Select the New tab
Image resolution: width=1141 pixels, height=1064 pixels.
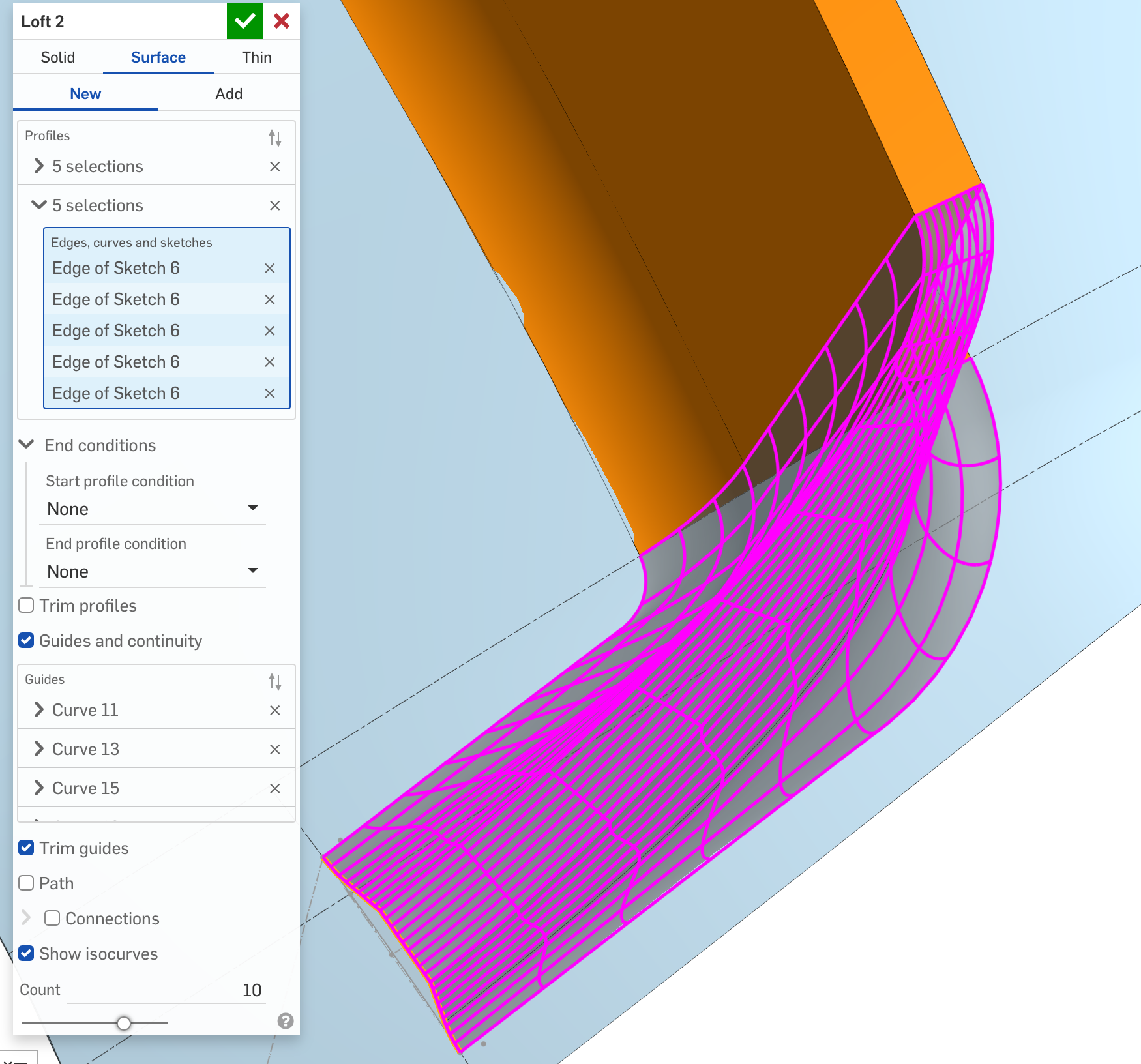[x=85, y=94]
